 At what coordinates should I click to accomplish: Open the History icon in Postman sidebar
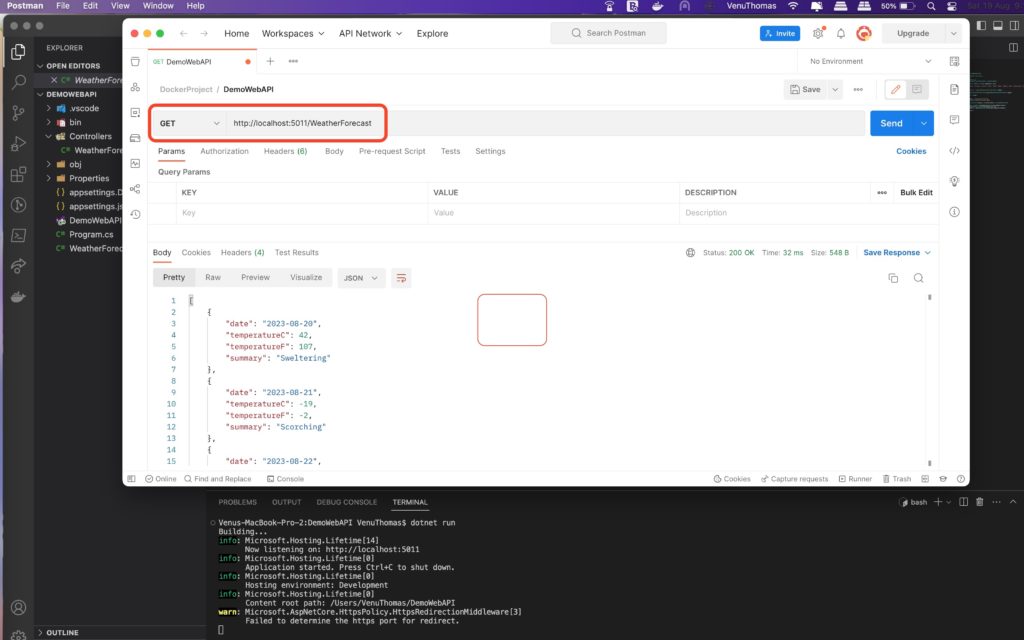coord(135,214)
